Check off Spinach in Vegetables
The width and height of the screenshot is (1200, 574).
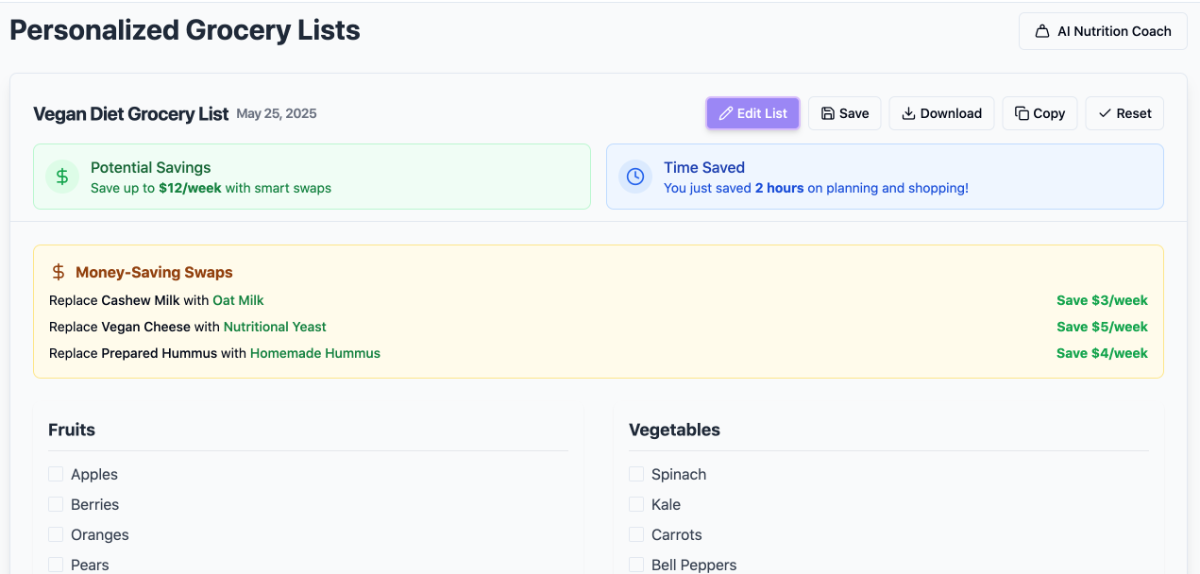636,474
